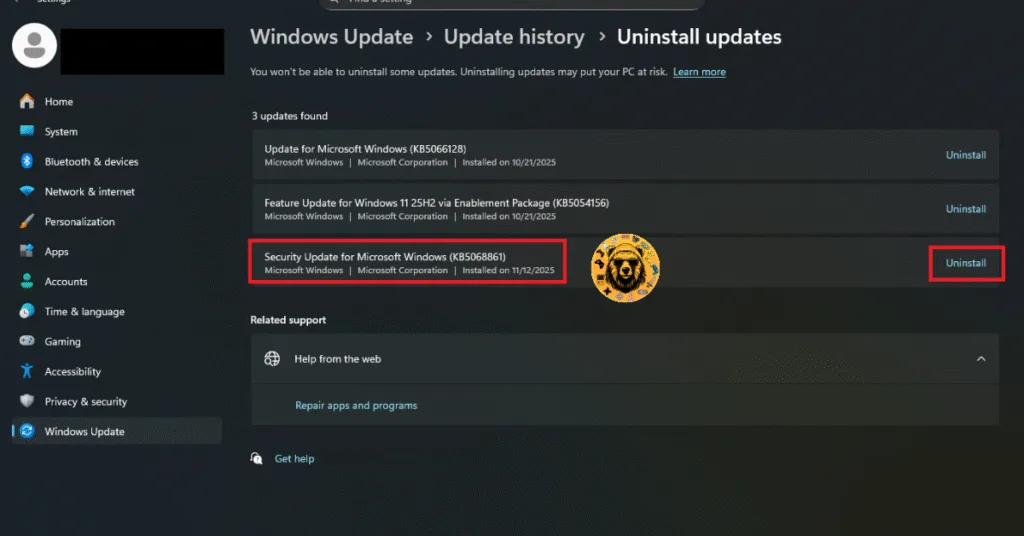
Task: Click the user profile avatar
Action: tap(35, 46)
